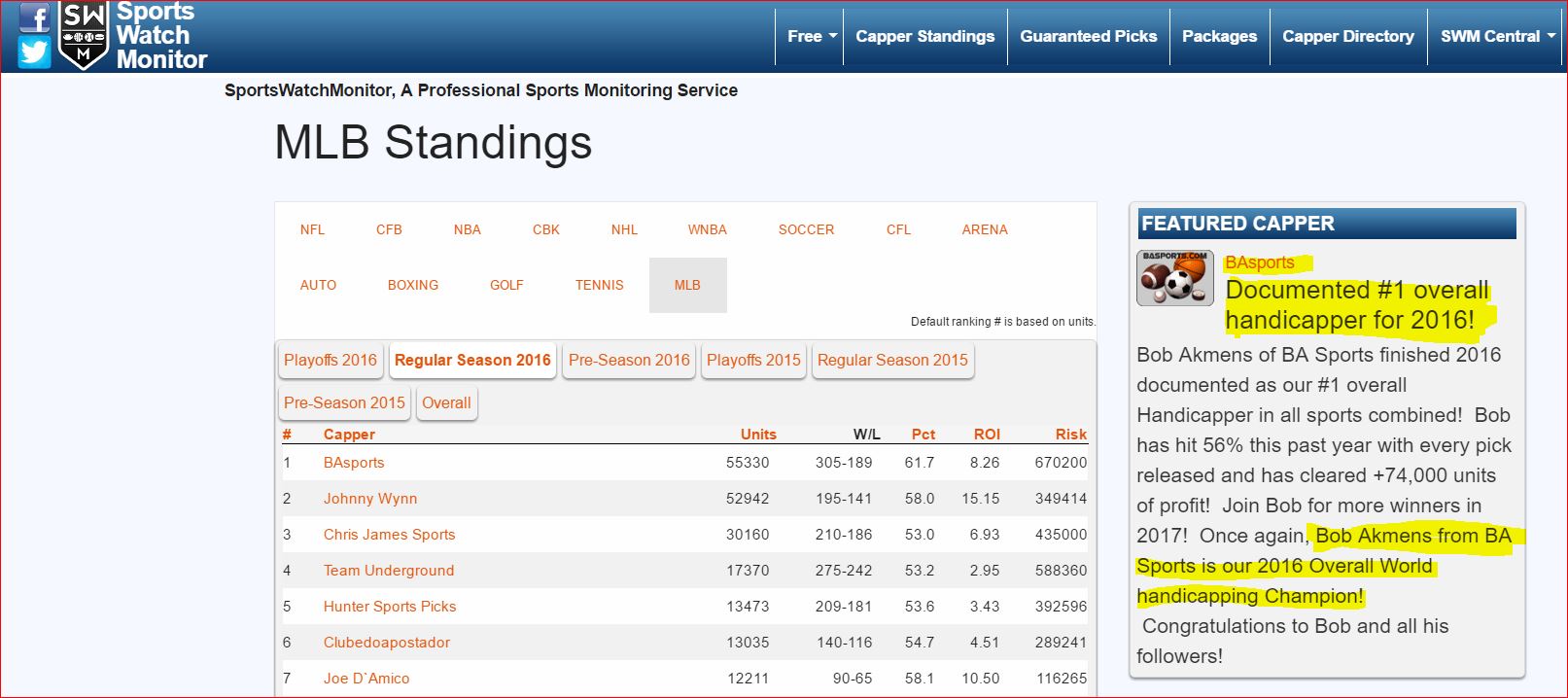1568x698 pixels.
Task: Click 'Default ranking # is based on units' note
Action: (x=1003, y=322)
